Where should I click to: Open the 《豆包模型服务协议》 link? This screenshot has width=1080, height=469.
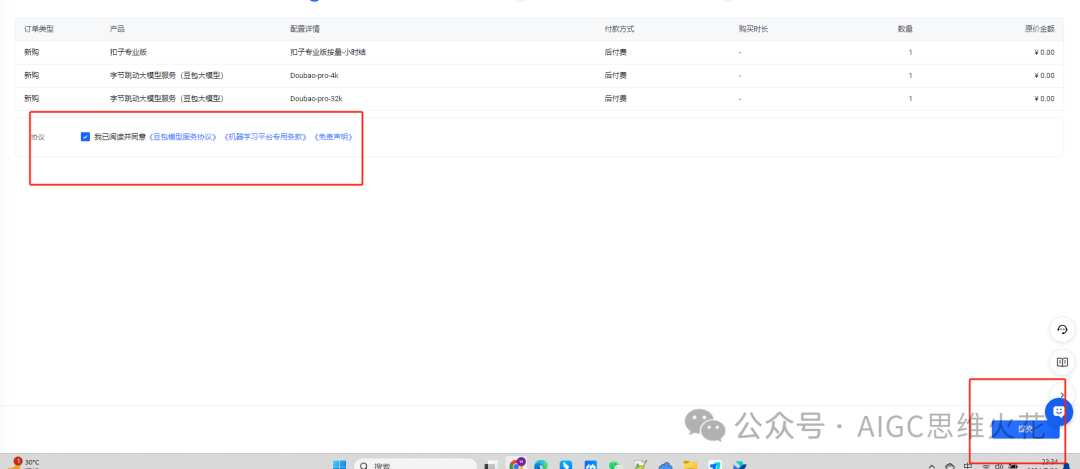pyautogui.click(x=183, y=137)
